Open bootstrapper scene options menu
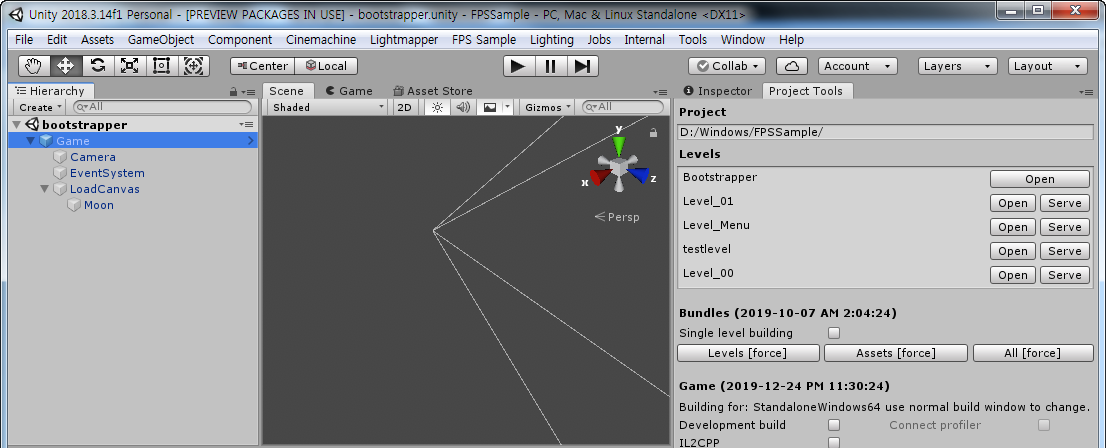The width and height of the screenshot is (1106, 448). [x=246, y=125]
